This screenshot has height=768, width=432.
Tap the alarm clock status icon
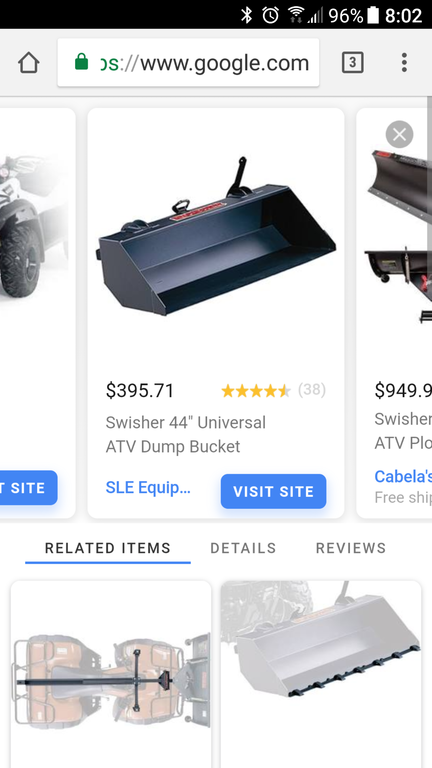click(x=270, y=15)
